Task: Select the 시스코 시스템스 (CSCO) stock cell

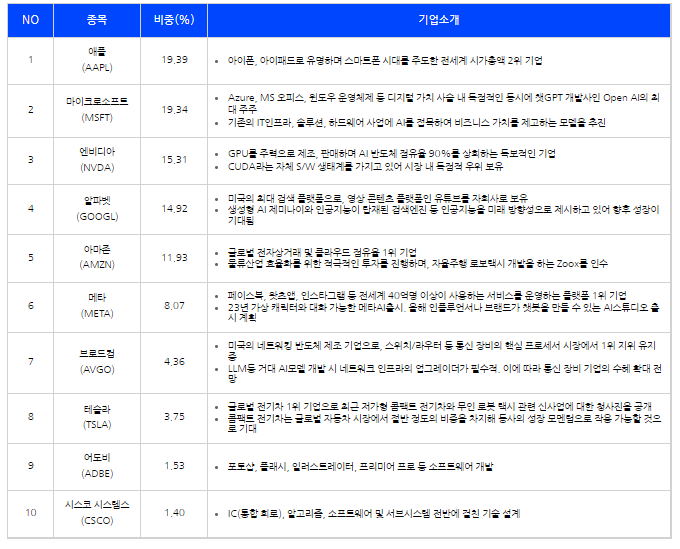Action: [97, 513]
